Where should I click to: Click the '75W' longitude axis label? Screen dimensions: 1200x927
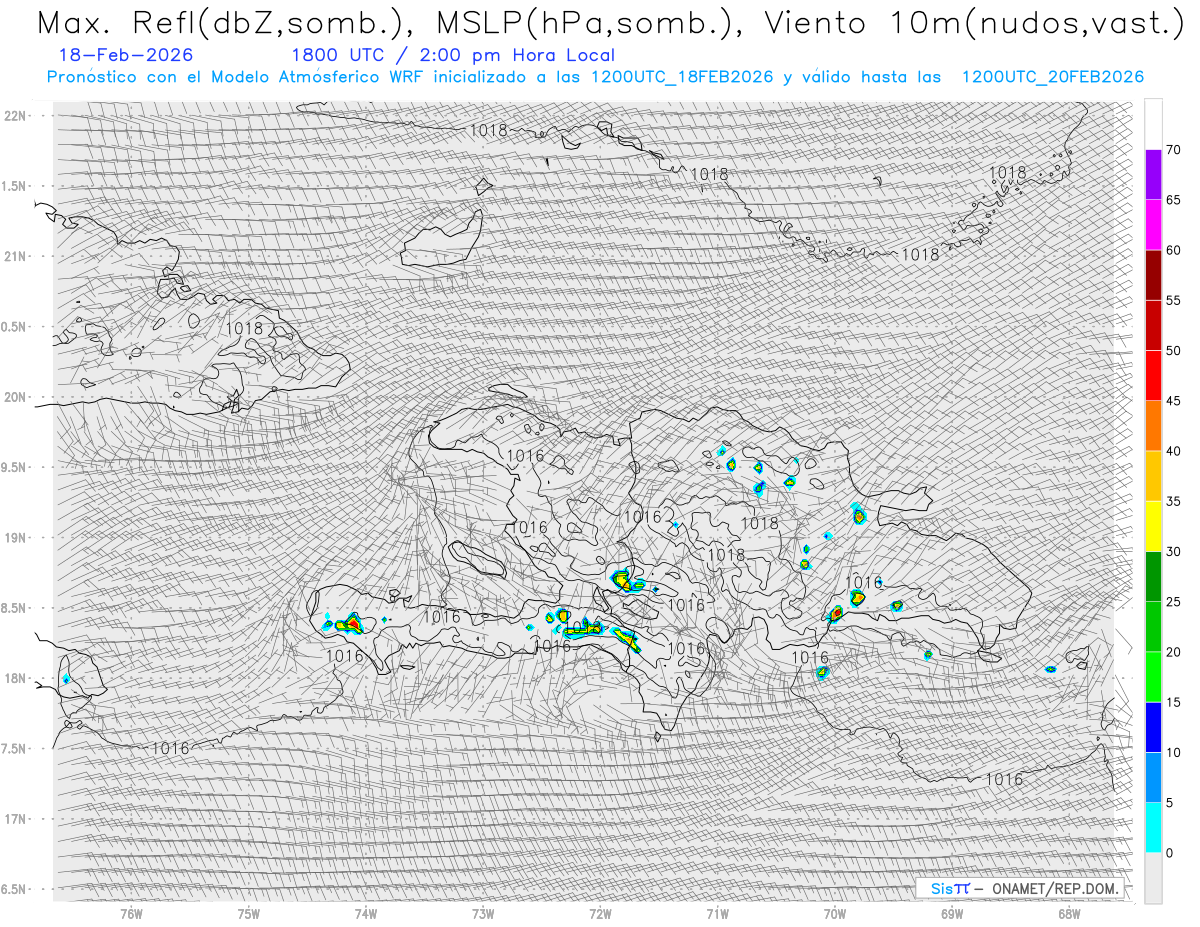(249, 913)
